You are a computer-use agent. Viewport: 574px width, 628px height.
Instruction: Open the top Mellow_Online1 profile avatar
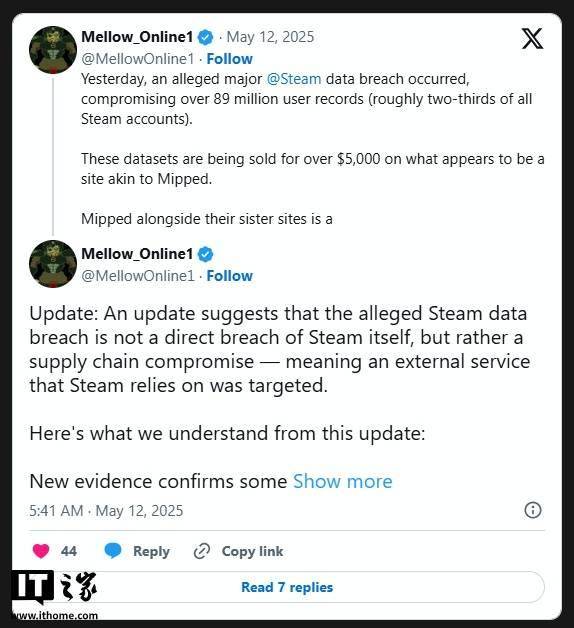coord(53,50)
